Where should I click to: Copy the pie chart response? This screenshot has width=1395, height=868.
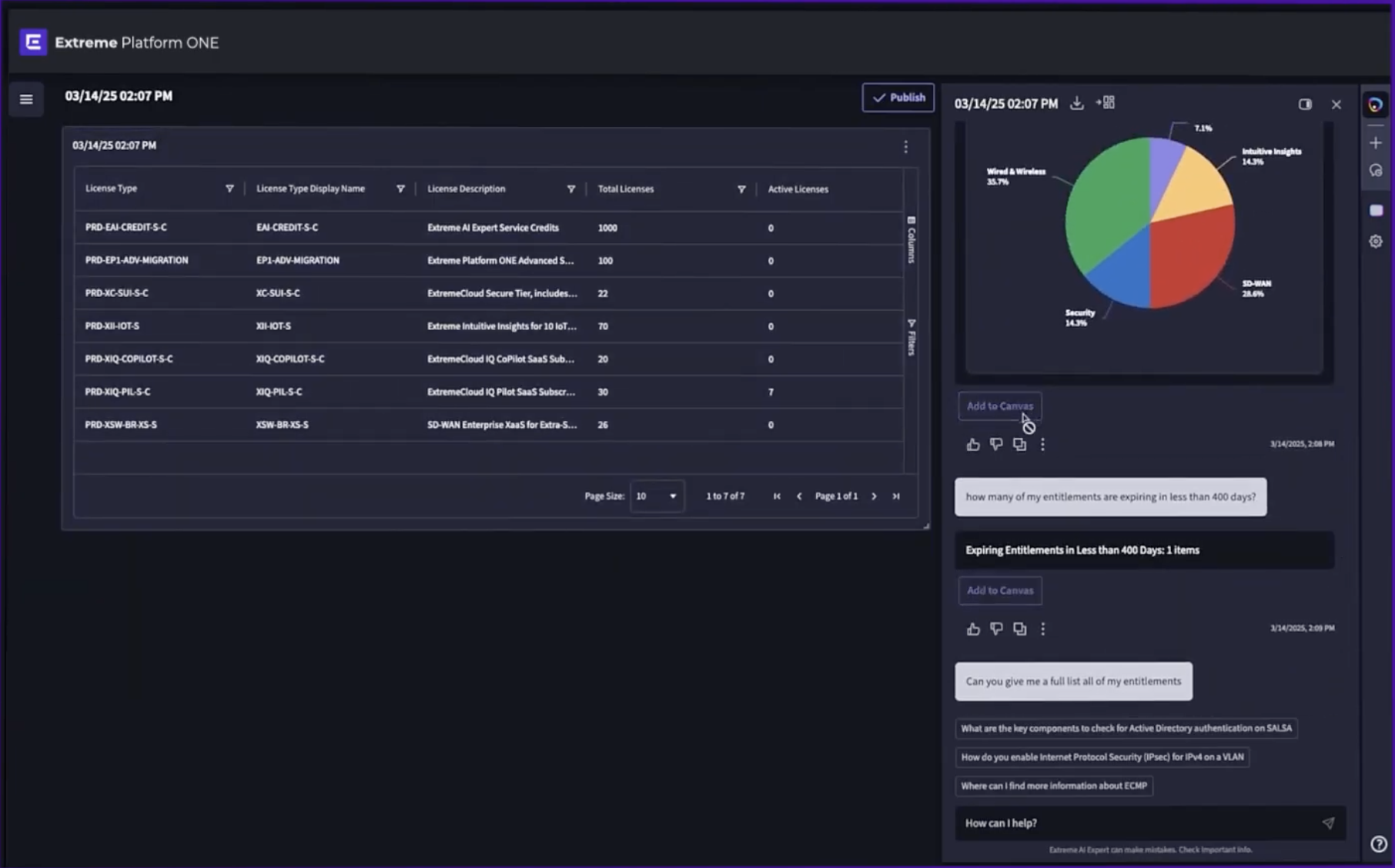(x=1019, y=445)
